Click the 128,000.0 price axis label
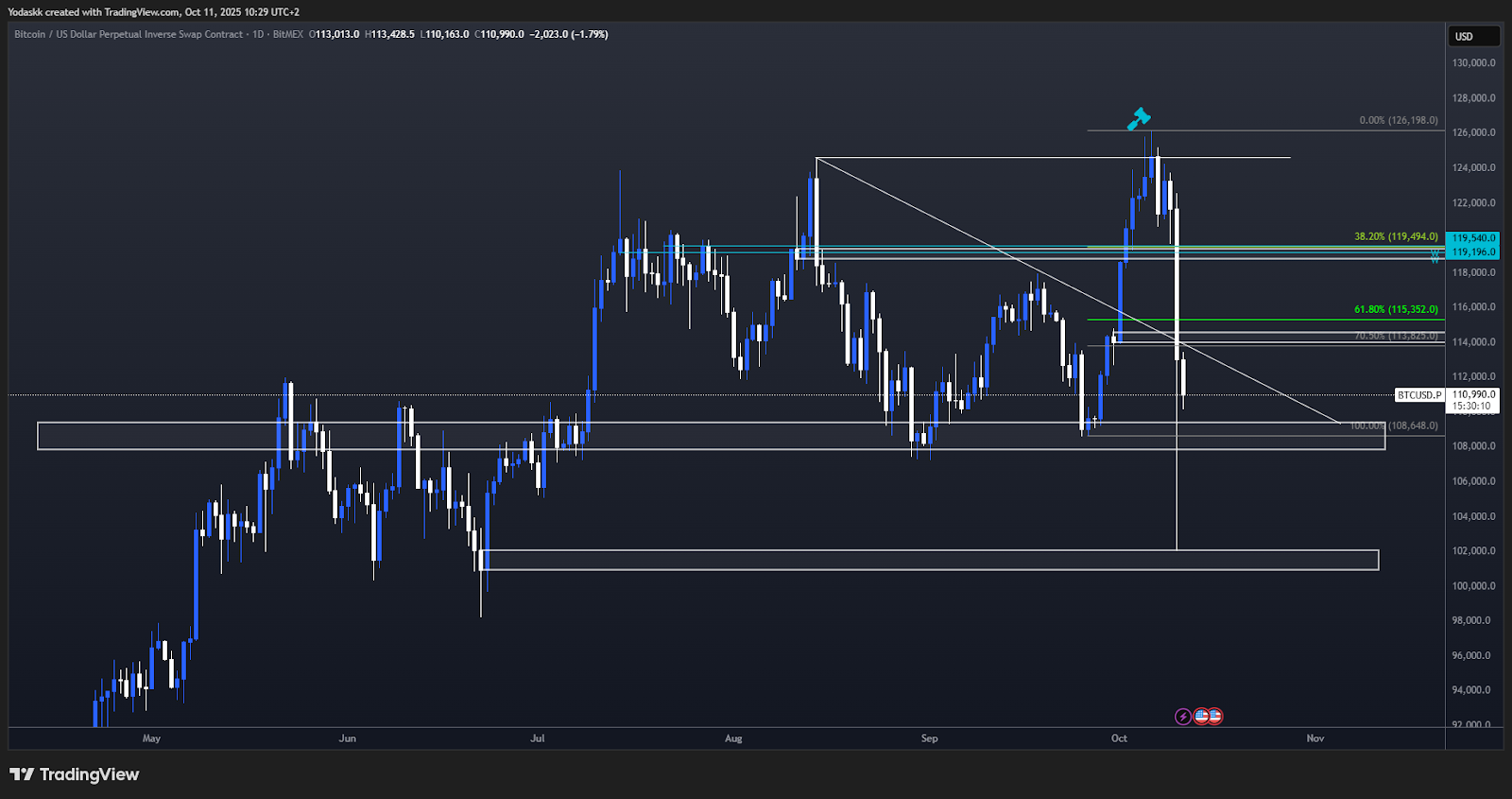The height and width of the screenshot is (799, 1512). tap(1473, 98)
